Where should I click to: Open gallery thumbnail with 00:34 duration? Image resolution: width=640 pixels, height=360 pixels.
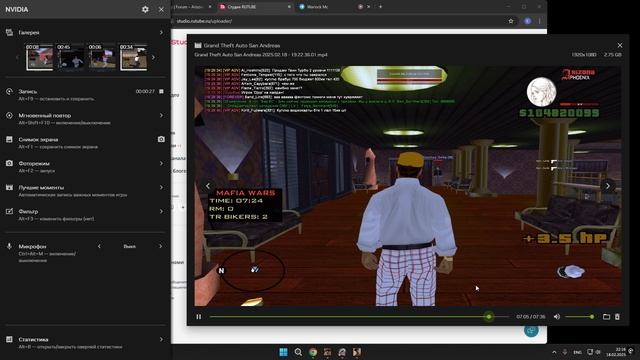tap(133, 57)
